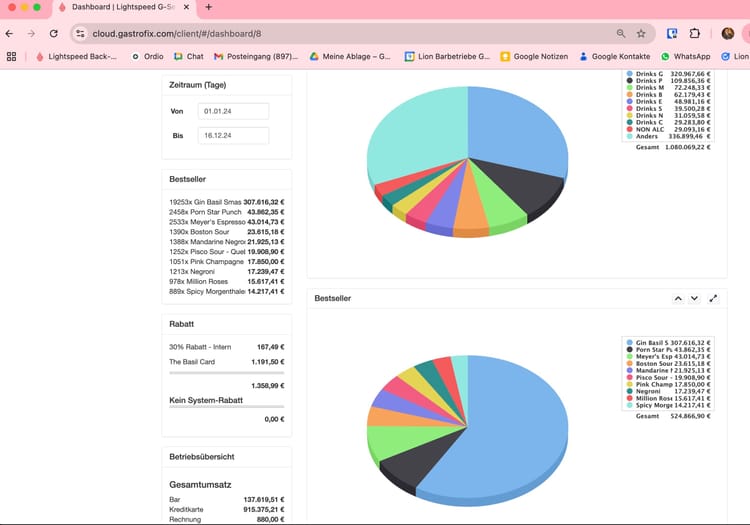Open the apps grid in the bookmarks bar
The width and height of the screenshot is (750, 525).
pos(11,56)
